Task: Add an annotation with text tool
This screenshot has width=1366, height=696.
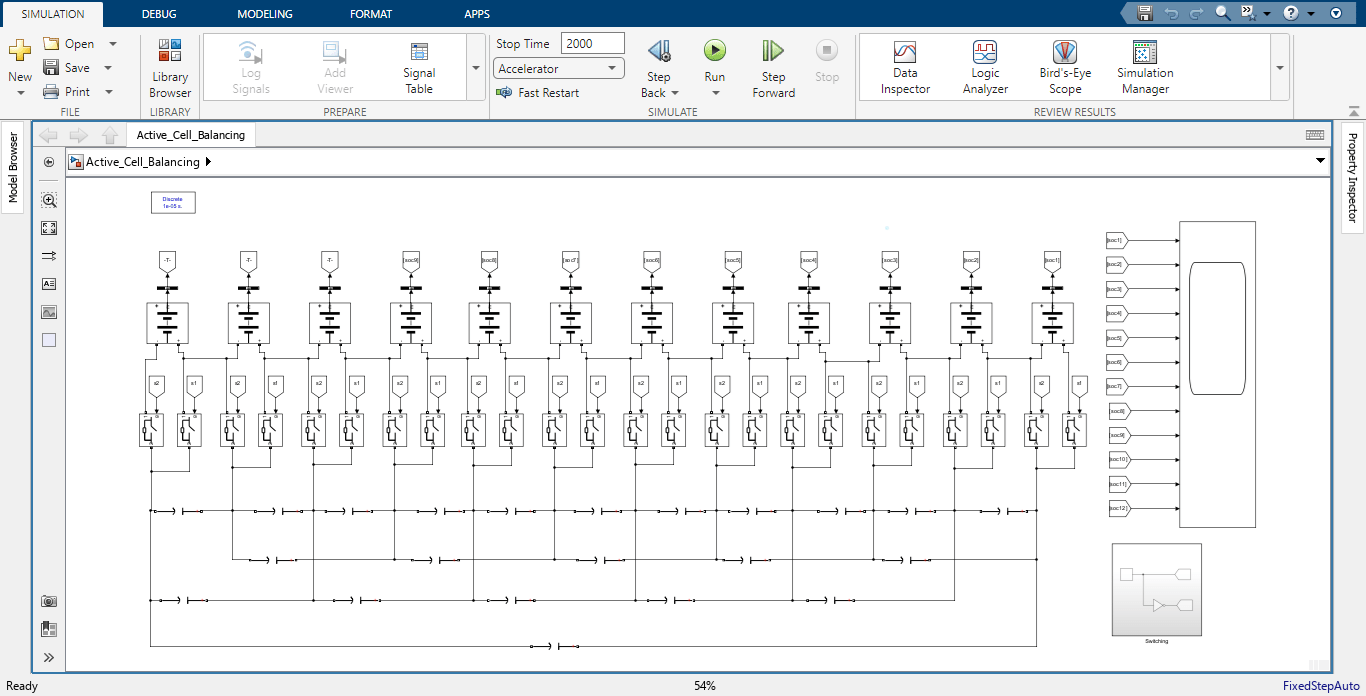Action: click(49, 284)
